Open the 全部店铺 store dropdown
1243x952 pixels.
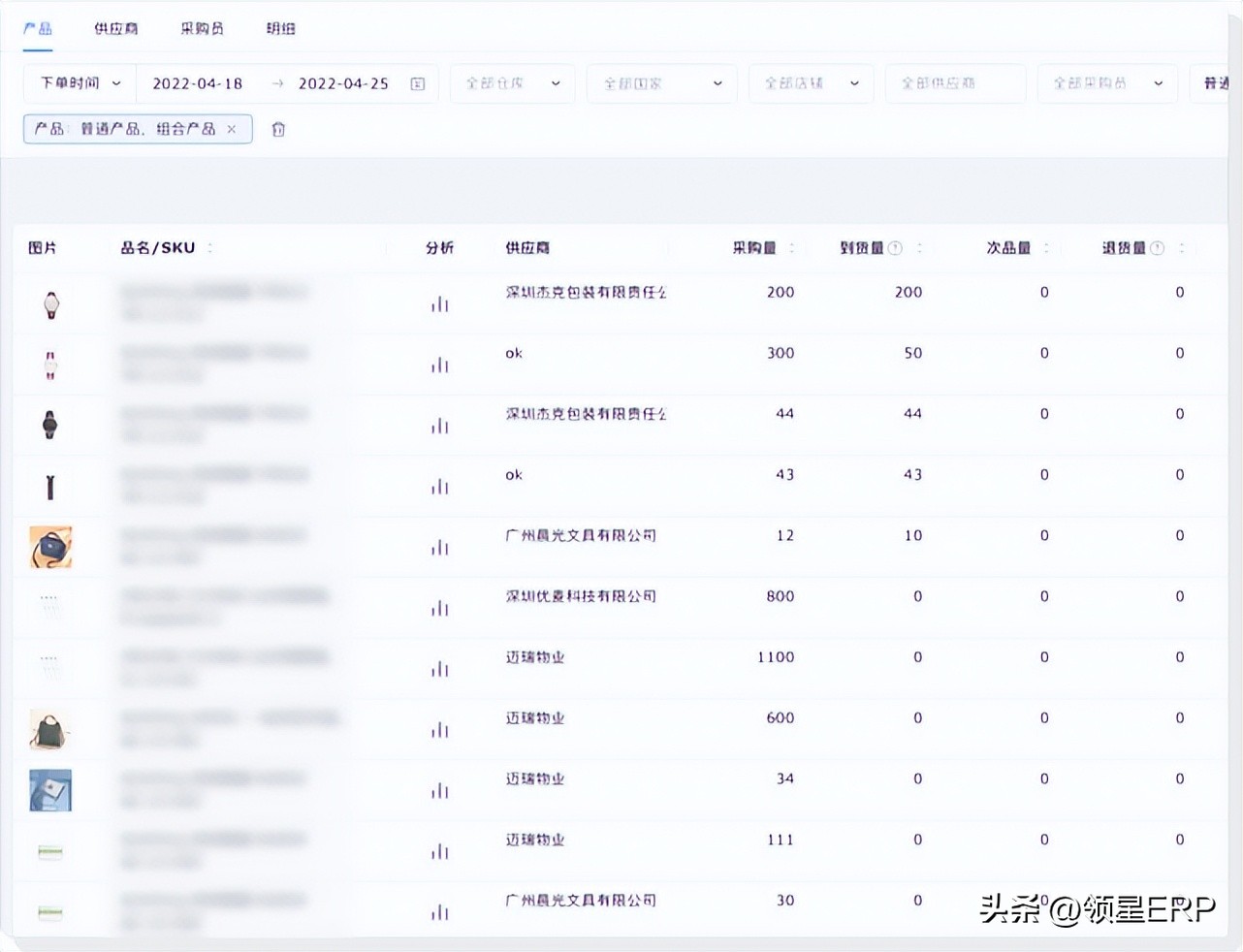[811, 84]
